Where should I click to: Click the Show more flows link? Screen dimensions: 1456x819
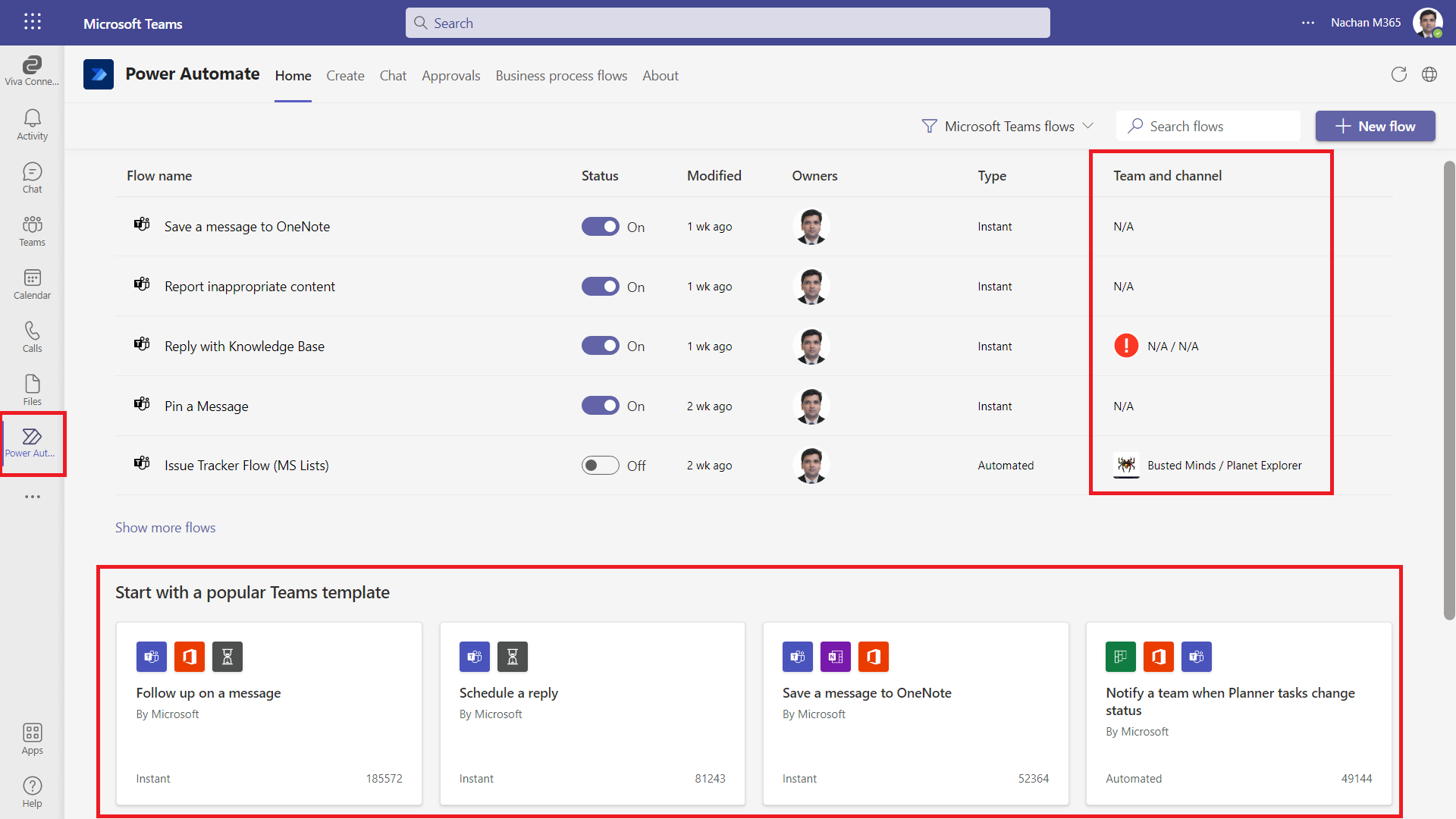pos(165,528)
